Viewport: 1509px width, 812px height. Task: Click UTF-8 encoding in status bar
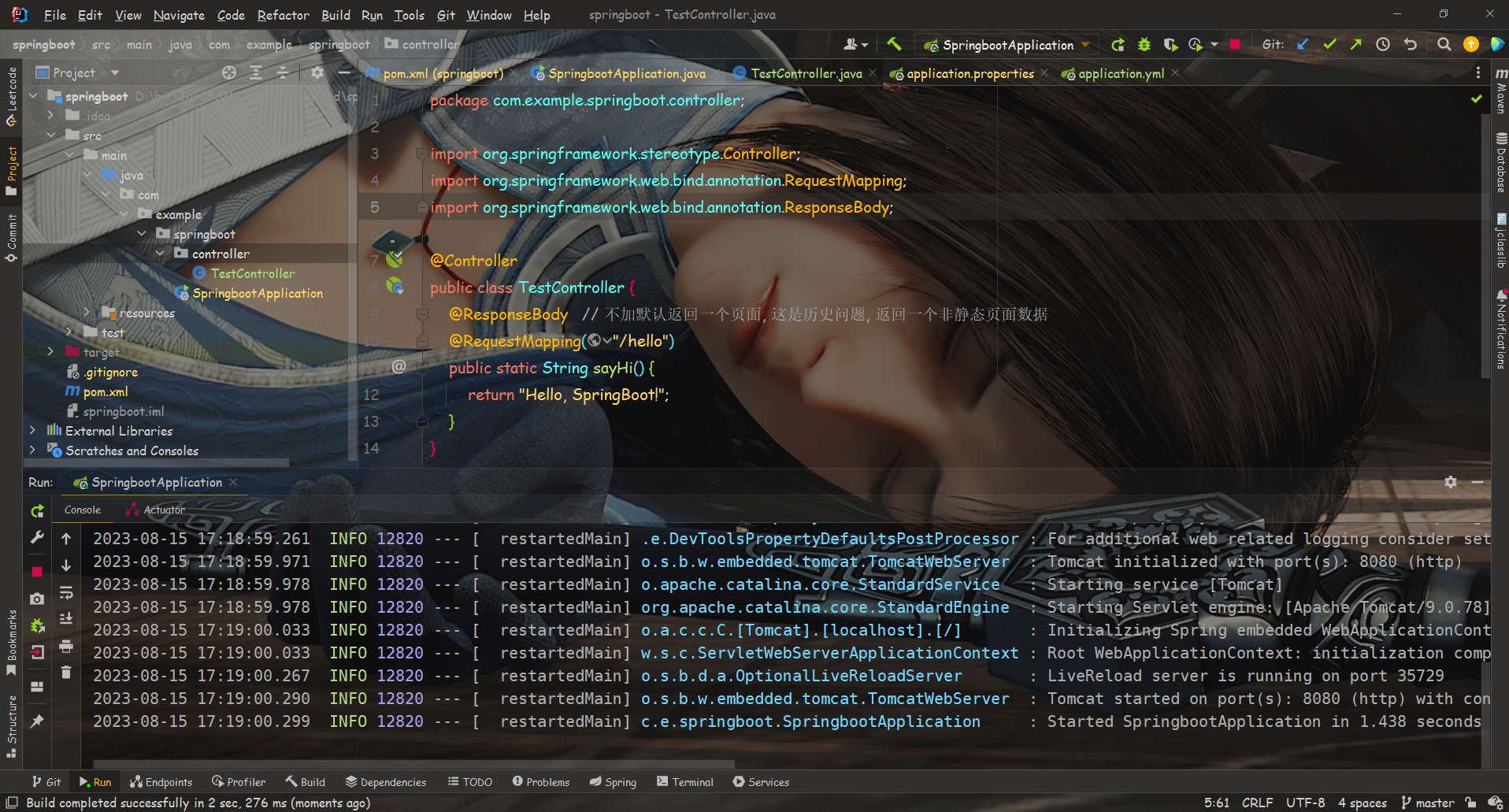pos(1305,803)
